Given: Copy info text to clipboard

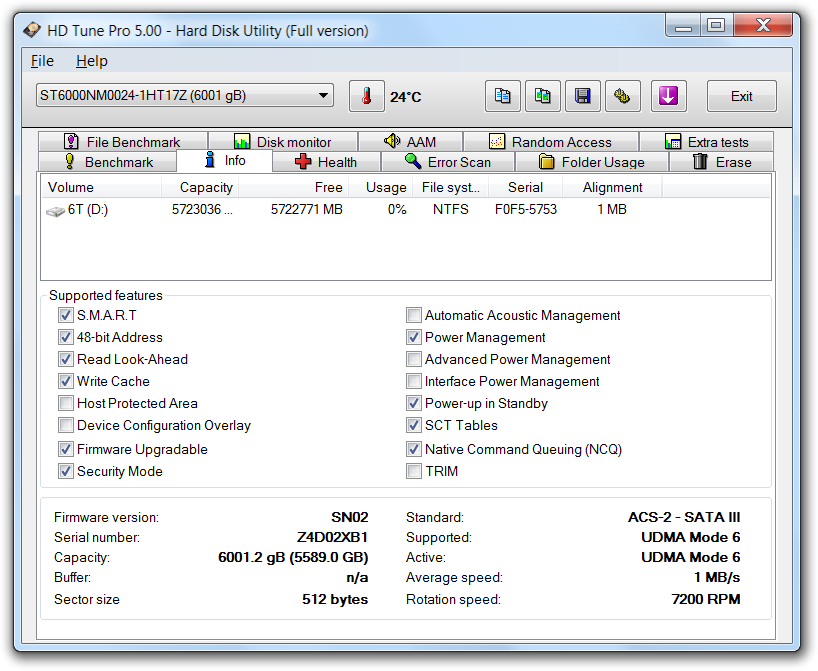Looking at the screenshot, I should [503, 97].
